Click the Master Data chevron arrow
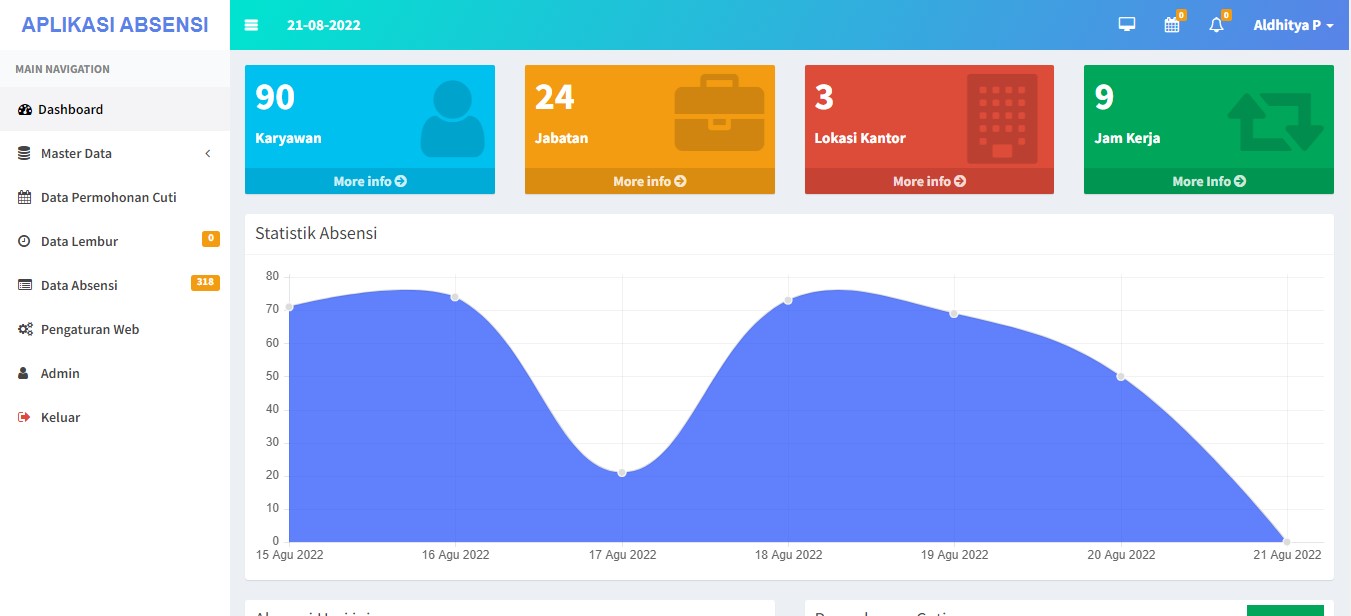1351x616 pixels. point(207,153)
